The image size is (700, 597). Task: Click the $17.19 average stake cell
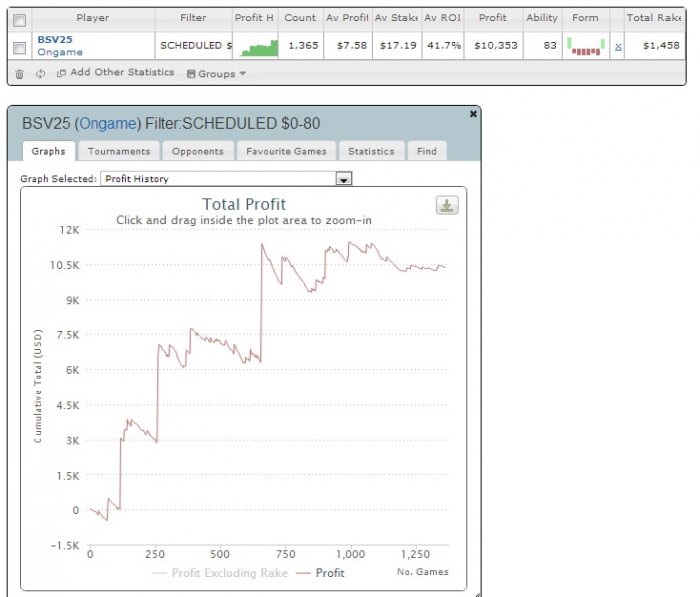pos(397,46)
